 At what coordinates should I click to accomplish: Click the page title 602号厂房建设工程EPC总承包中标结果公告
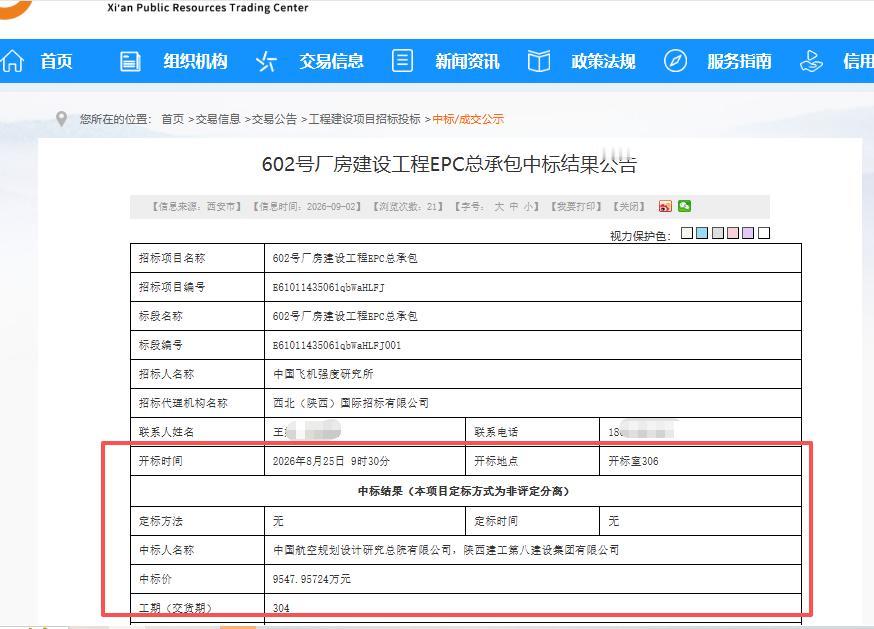pos(449,164)
